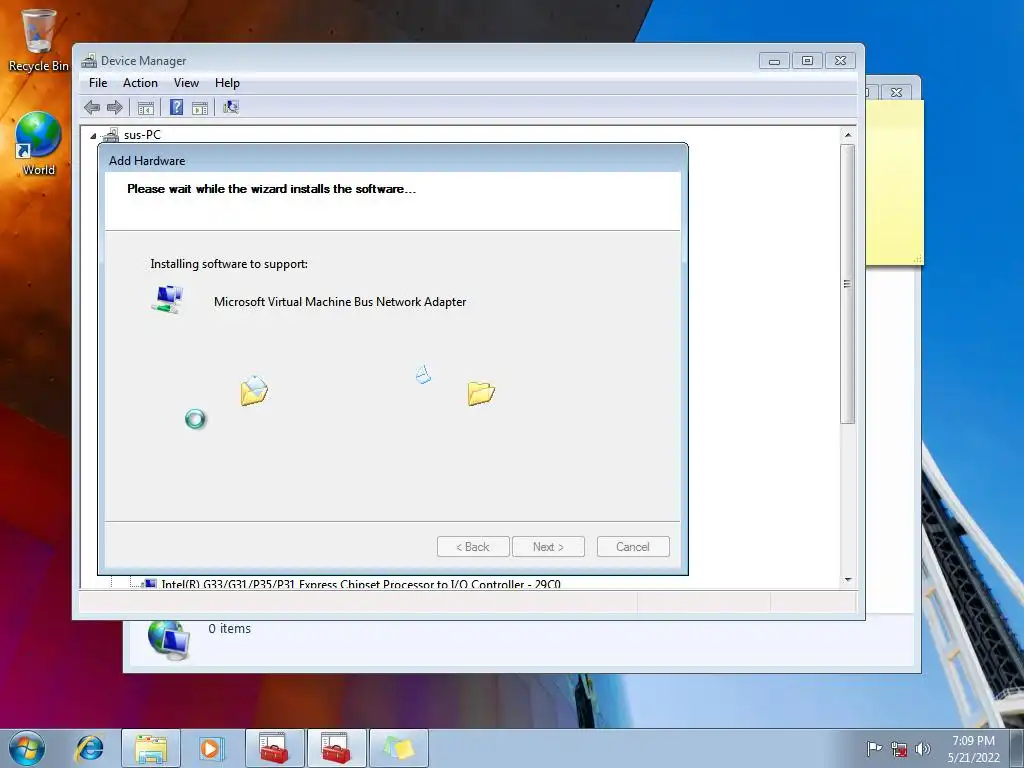Open the Help menu
This screenshot has width=1024, height=768.
pos(227,83)
